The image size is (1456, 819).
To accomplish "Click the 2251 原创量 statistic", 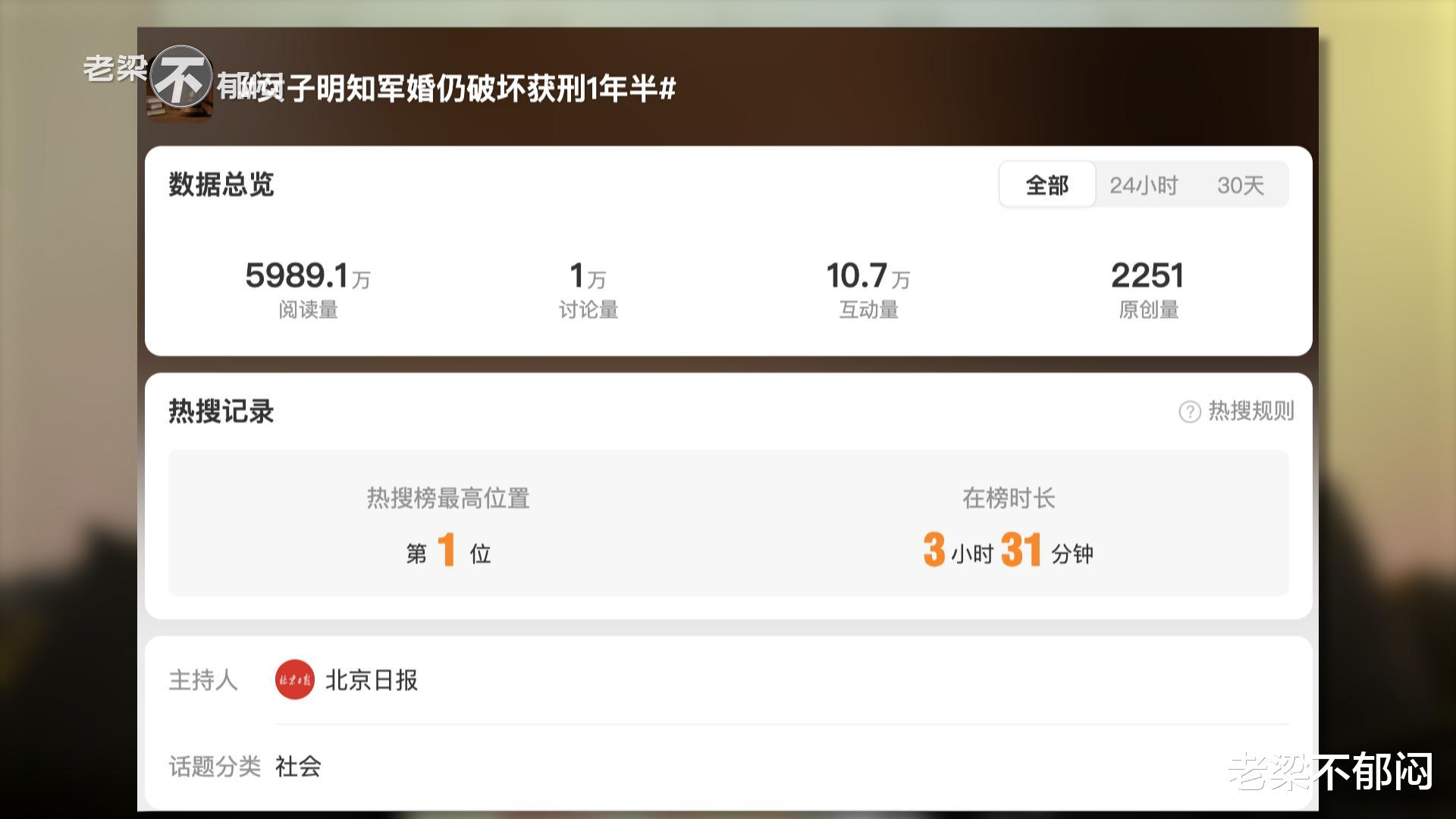I will coord(1148,290).
